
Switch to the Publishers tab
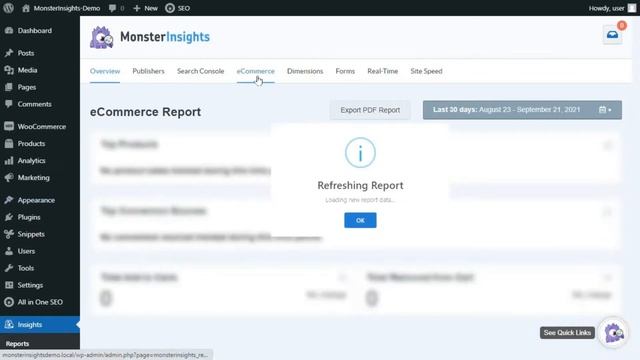(x=148, y=71)
